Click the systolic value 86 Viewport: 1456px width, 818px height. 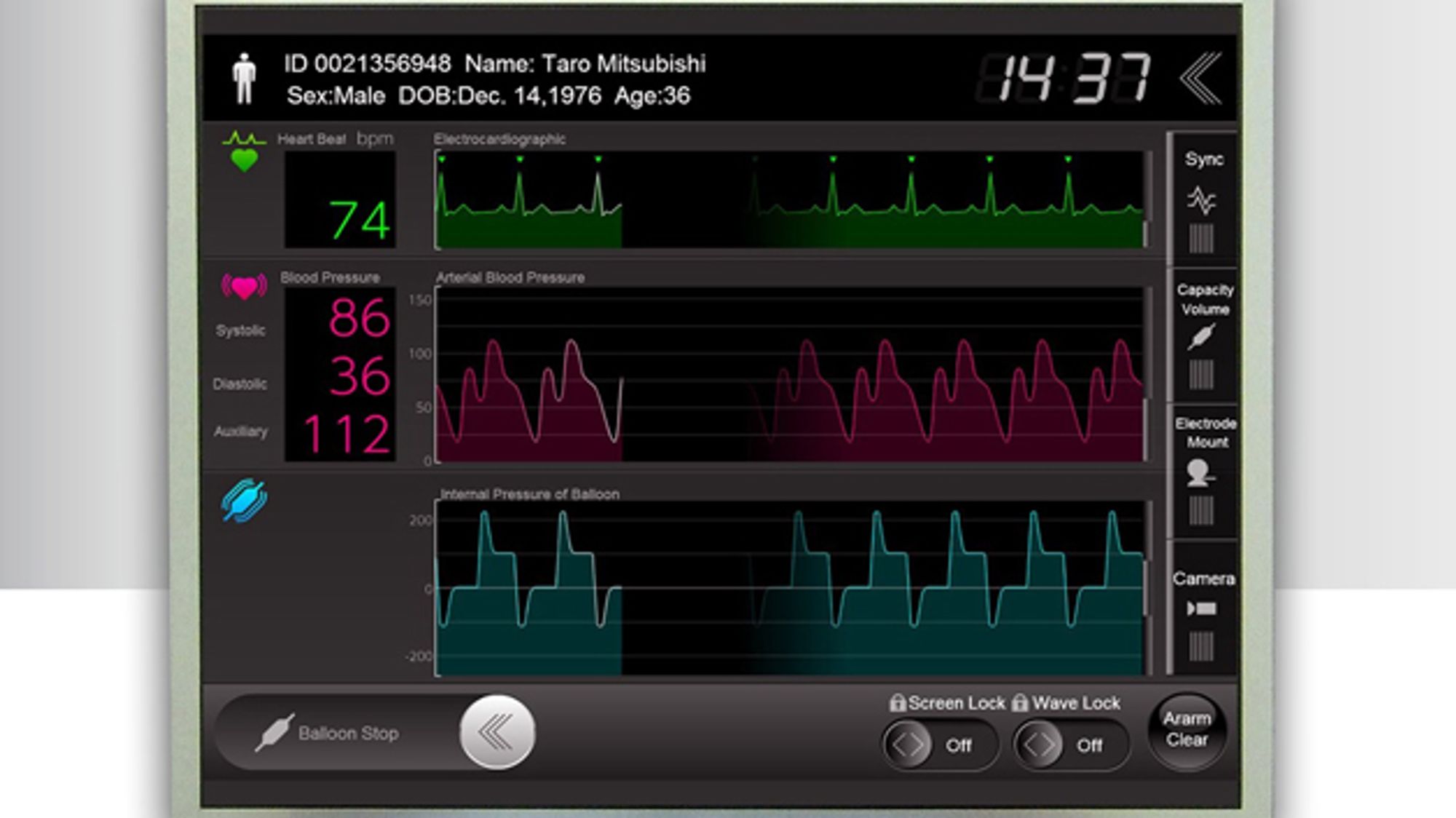tap(360, 318)
